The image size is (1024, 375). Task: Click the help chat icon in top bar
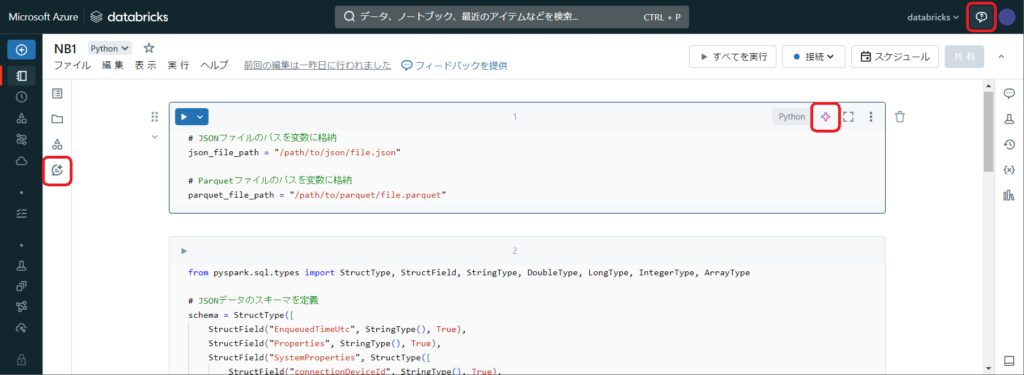[981, 17]
